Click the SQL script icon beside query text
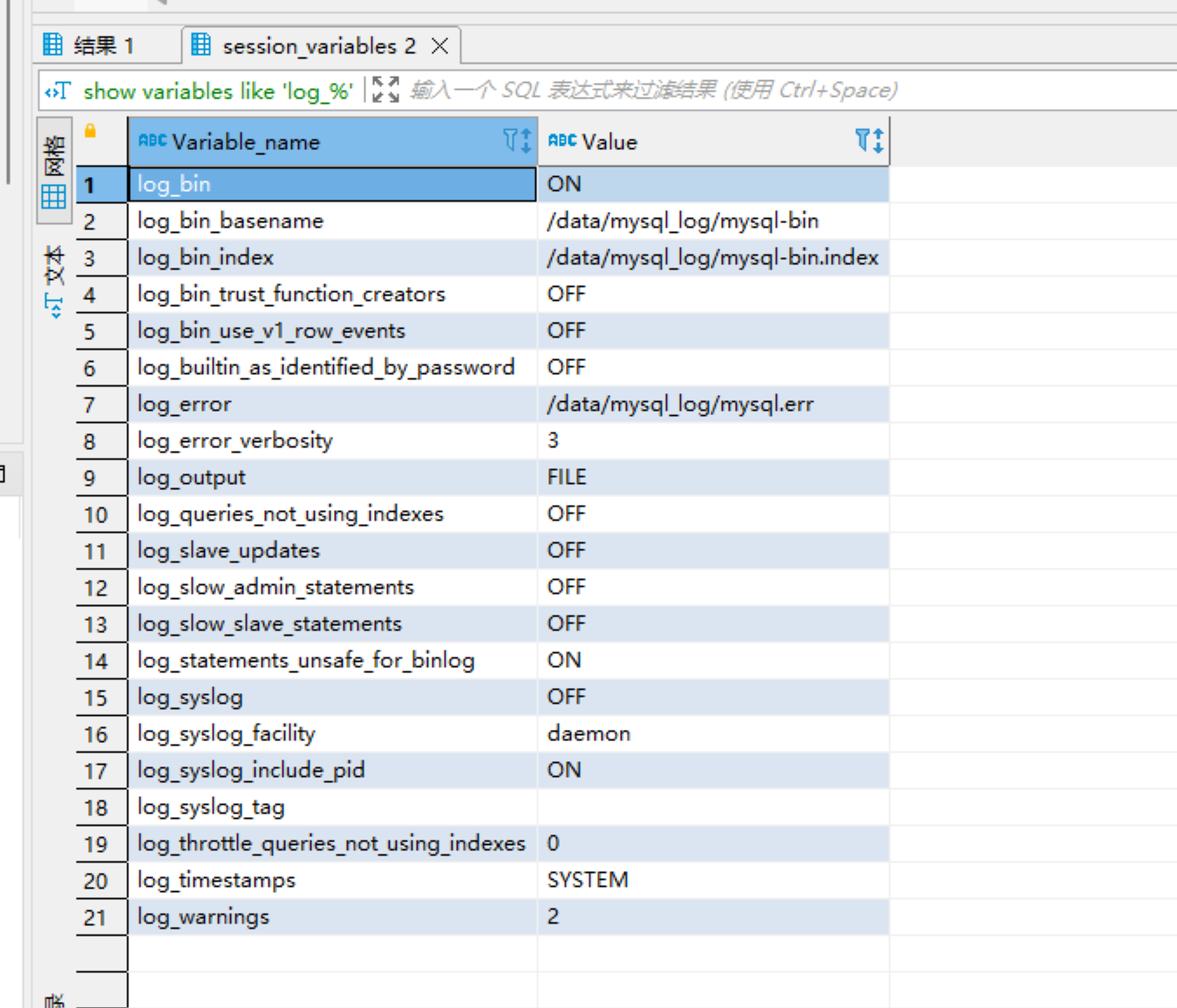Viewport: 1177px width, 1008px height. click(x=58, y=91)
